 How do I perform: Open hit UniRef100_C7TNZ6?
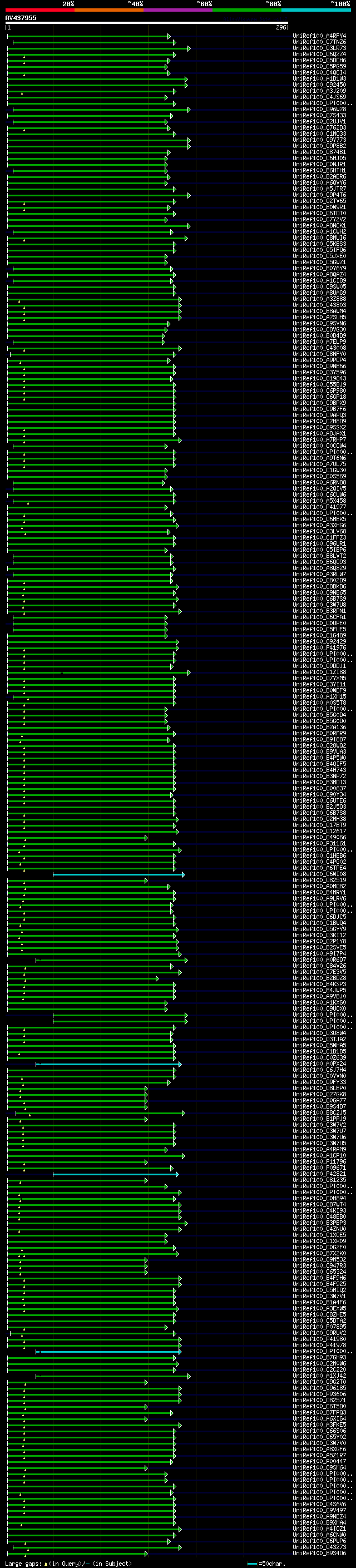pos(319,42)
